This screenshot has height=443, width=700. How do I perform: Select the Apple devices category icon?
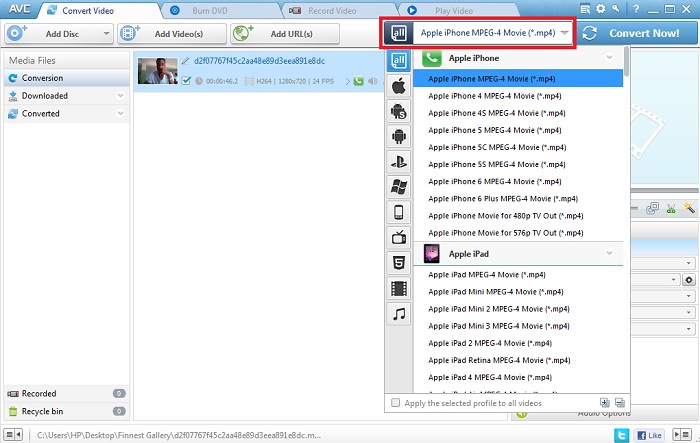(x=399, y=85)
